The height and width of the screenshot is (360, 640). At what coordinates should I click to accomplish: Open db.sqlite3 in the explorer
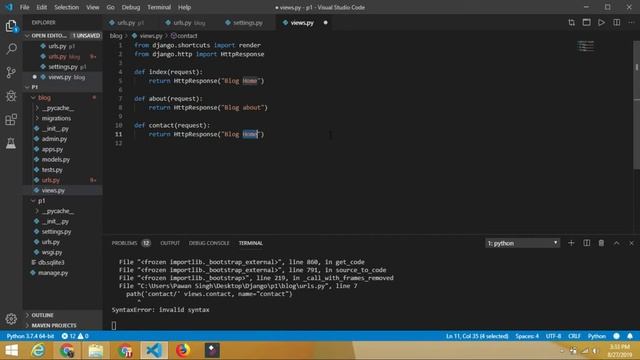click(51, 262)
